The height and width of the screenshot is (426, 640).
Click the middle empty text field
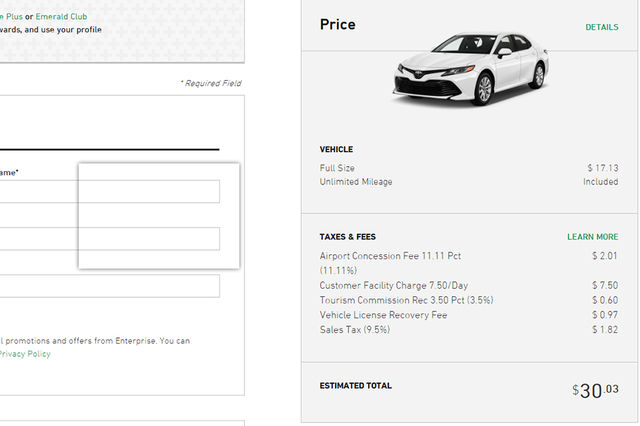pos(110,239)
